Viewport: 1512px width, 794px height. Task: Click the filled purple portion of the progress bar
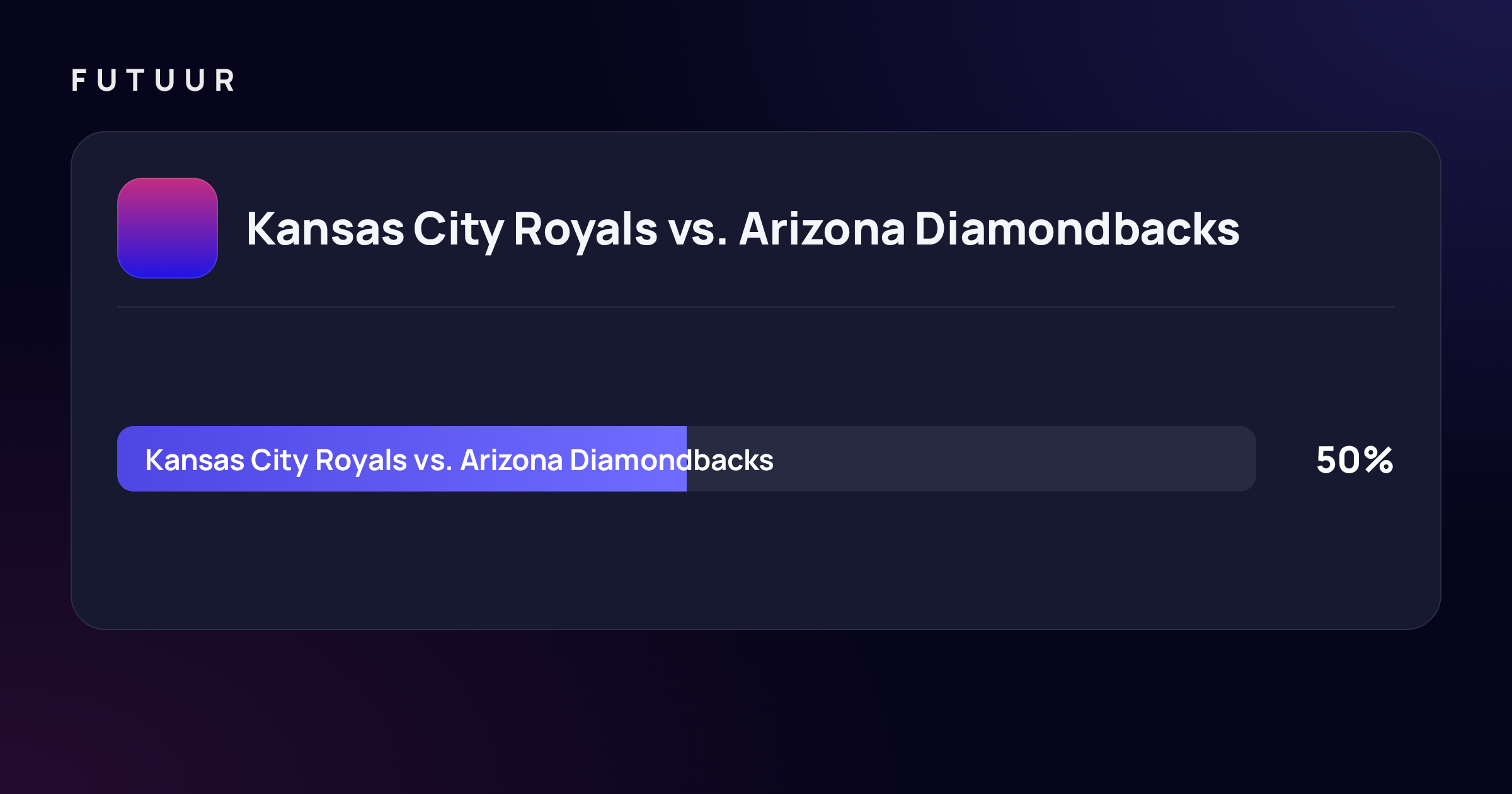[x=402, y=459]
